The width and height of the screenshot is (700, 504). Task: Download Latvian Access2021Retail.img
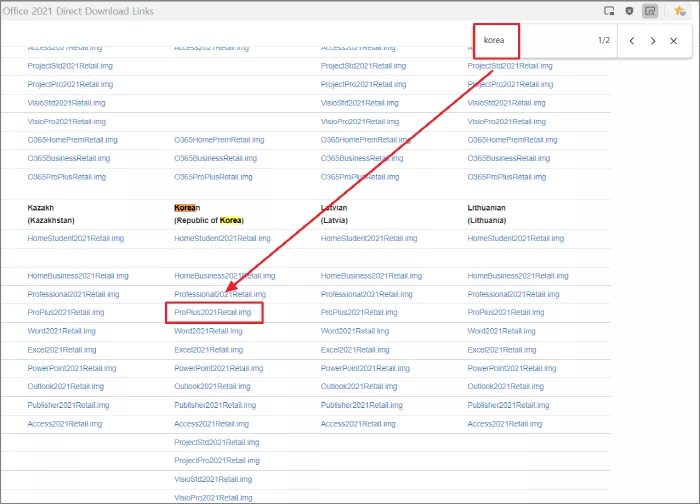click(x=358, y=424)
